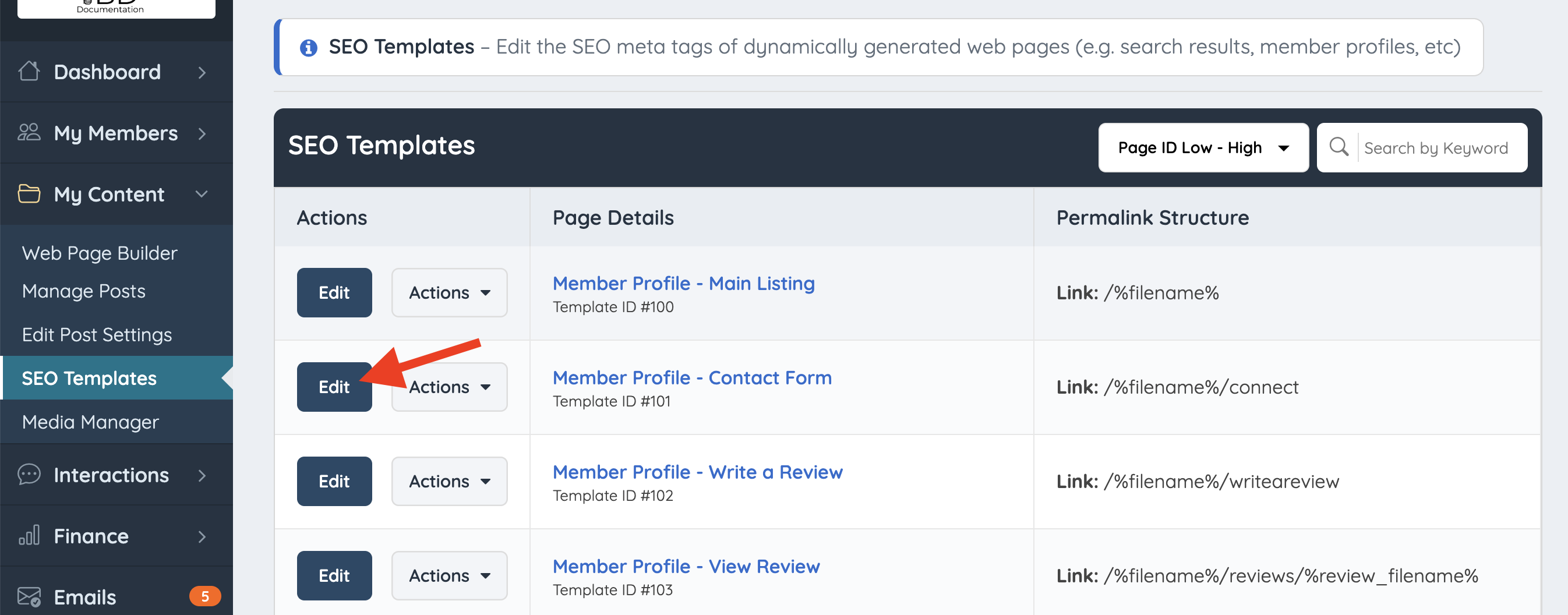The image size is (1568, 615).
Task: Open Member Profile - Contact Form link
Action: (692, 377)
